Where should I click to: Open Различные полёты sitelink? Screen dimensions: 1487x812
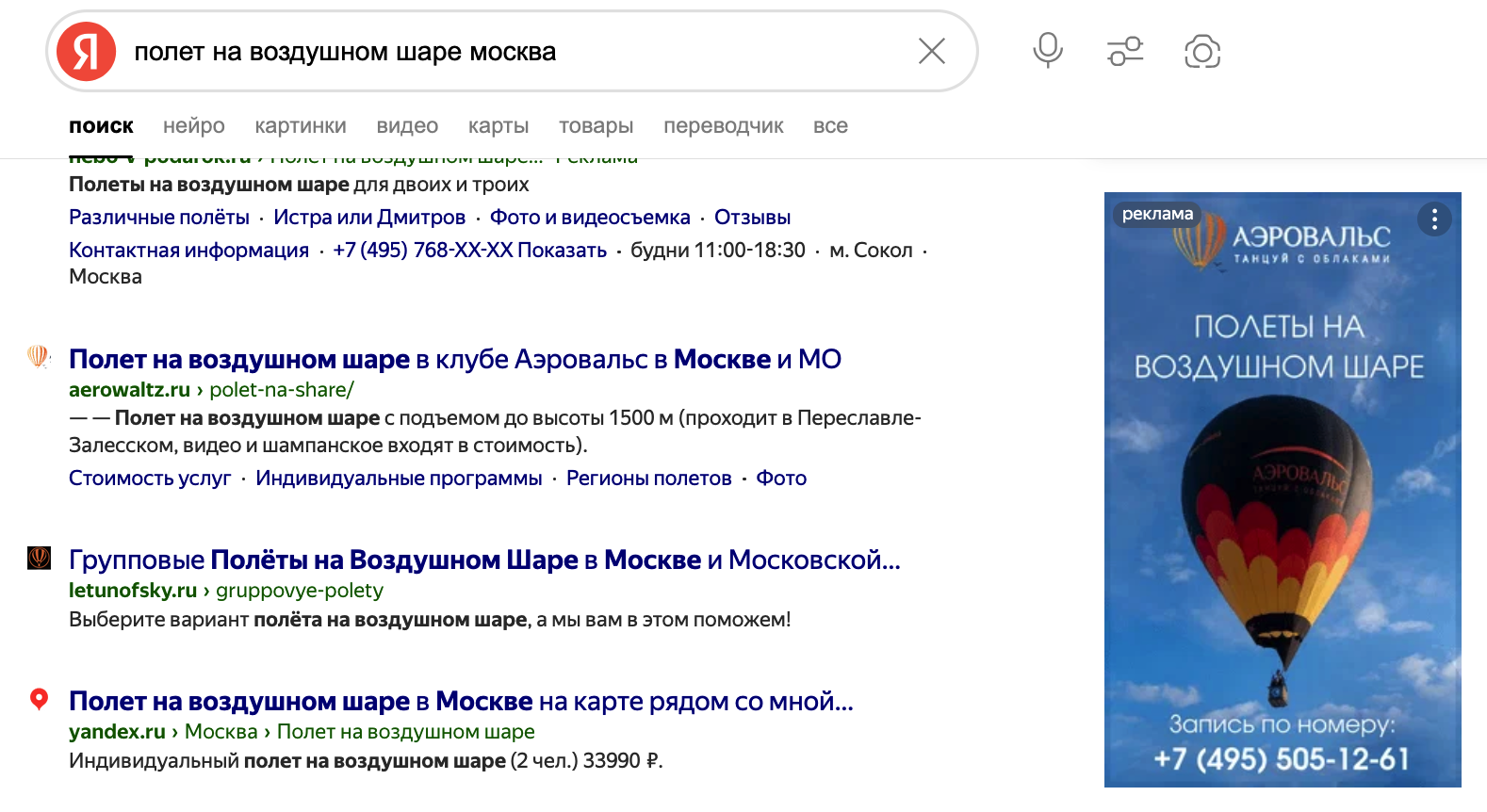pos(159,218)
